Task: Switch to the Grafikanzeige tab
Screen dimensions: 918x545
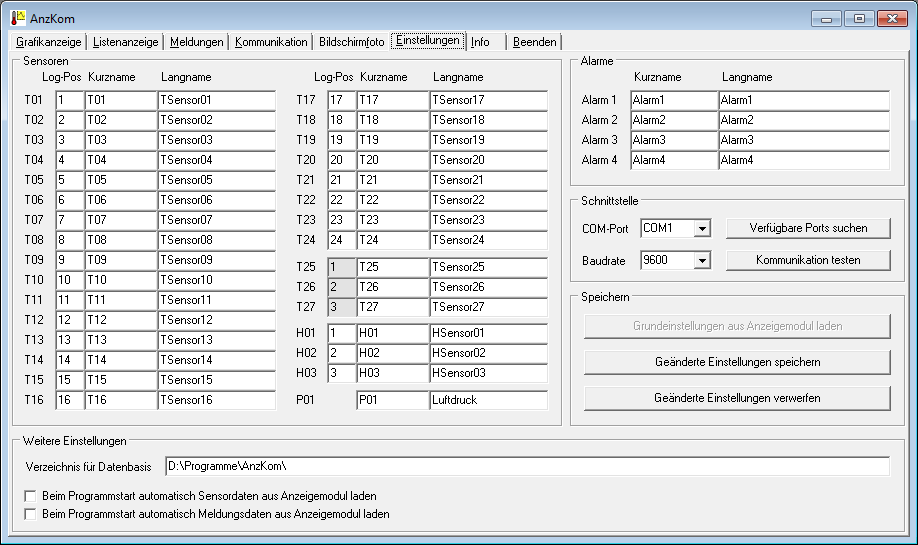Action: [49, 42]
